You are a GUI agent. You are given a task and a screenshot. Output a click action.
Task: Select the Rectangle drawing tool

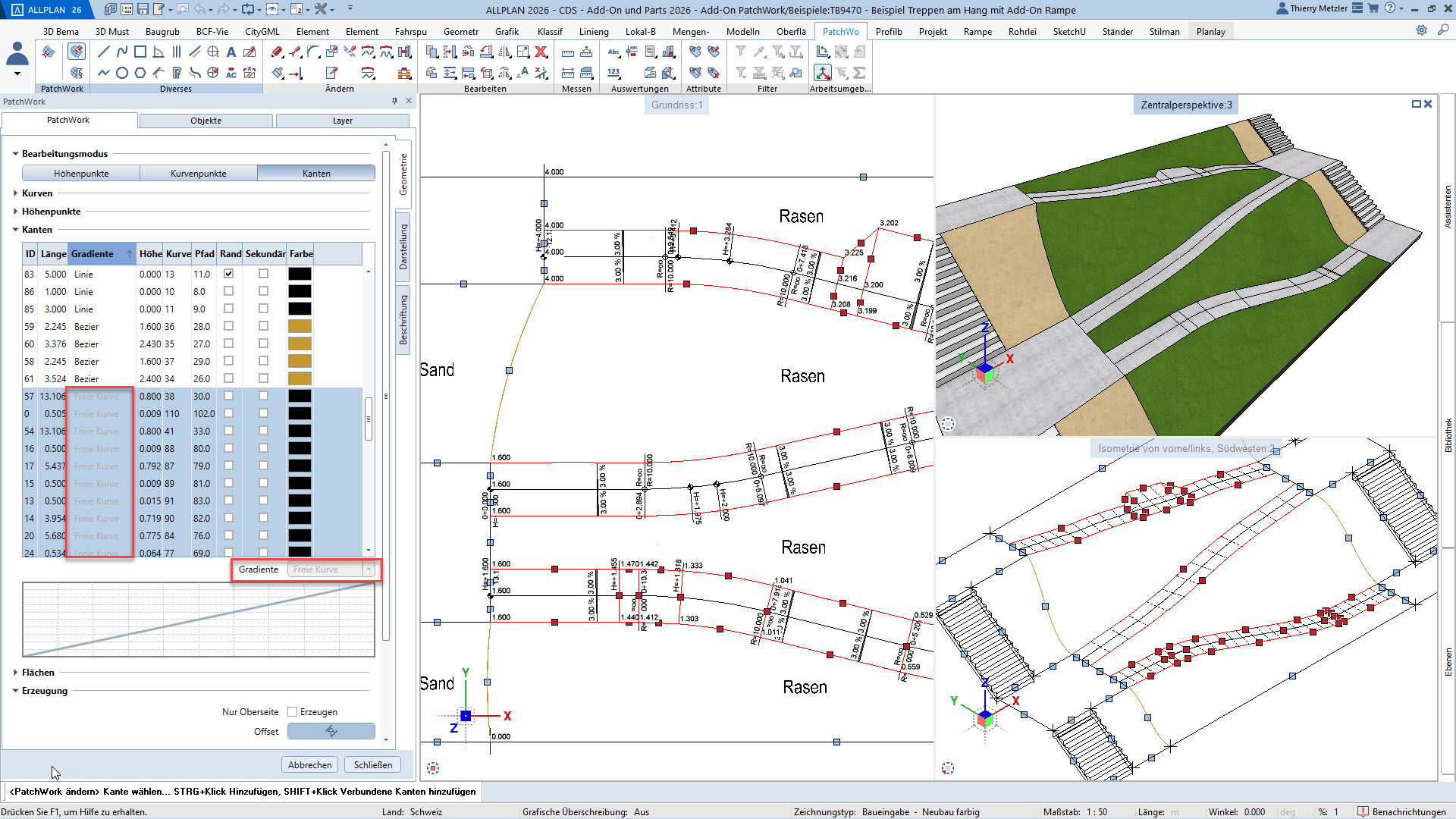point(140,52)
